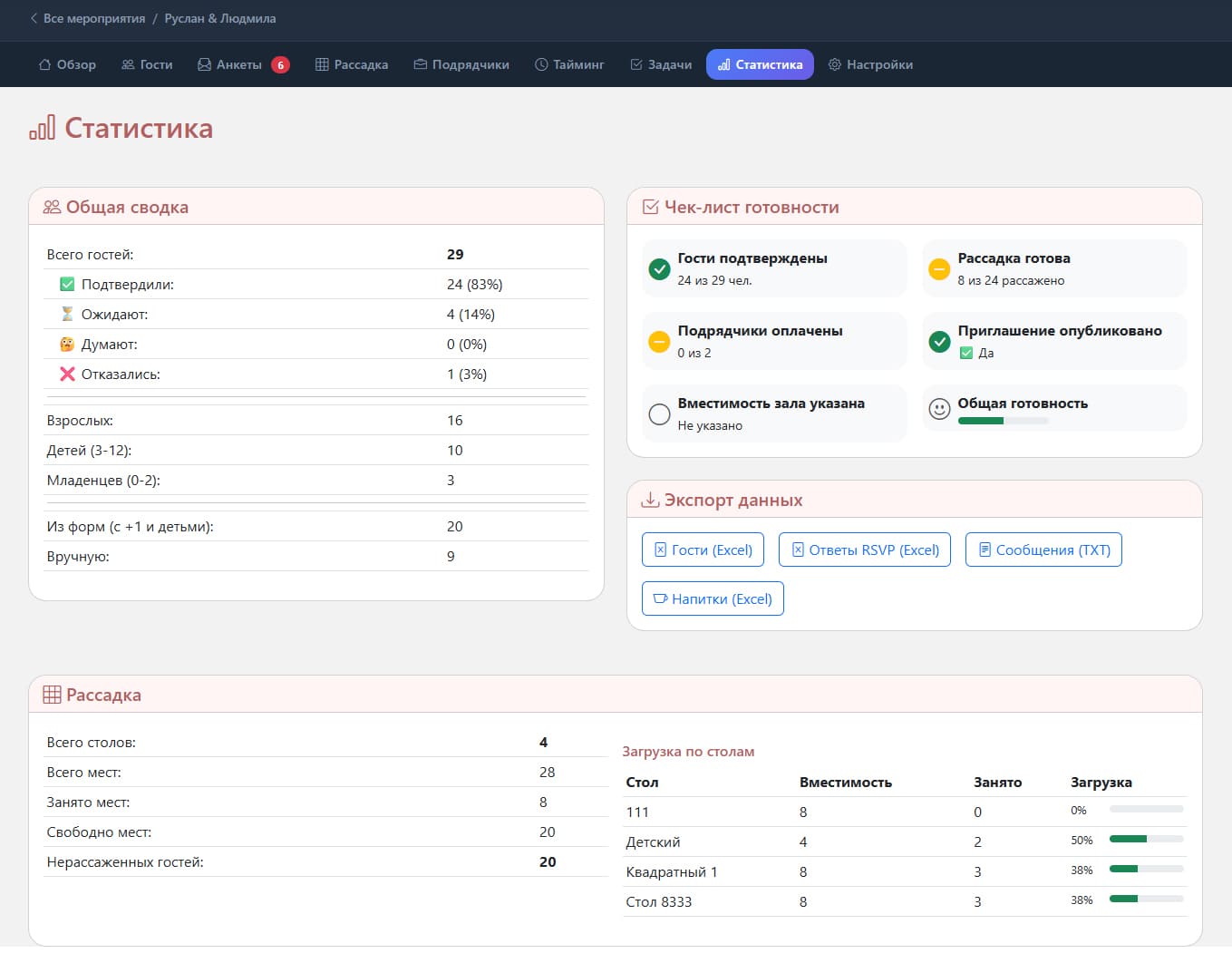Click the checklist icon in Чек-лист готовности header
The width and height of the screenshot is (1232, 963).
click(x=650, y=207)
